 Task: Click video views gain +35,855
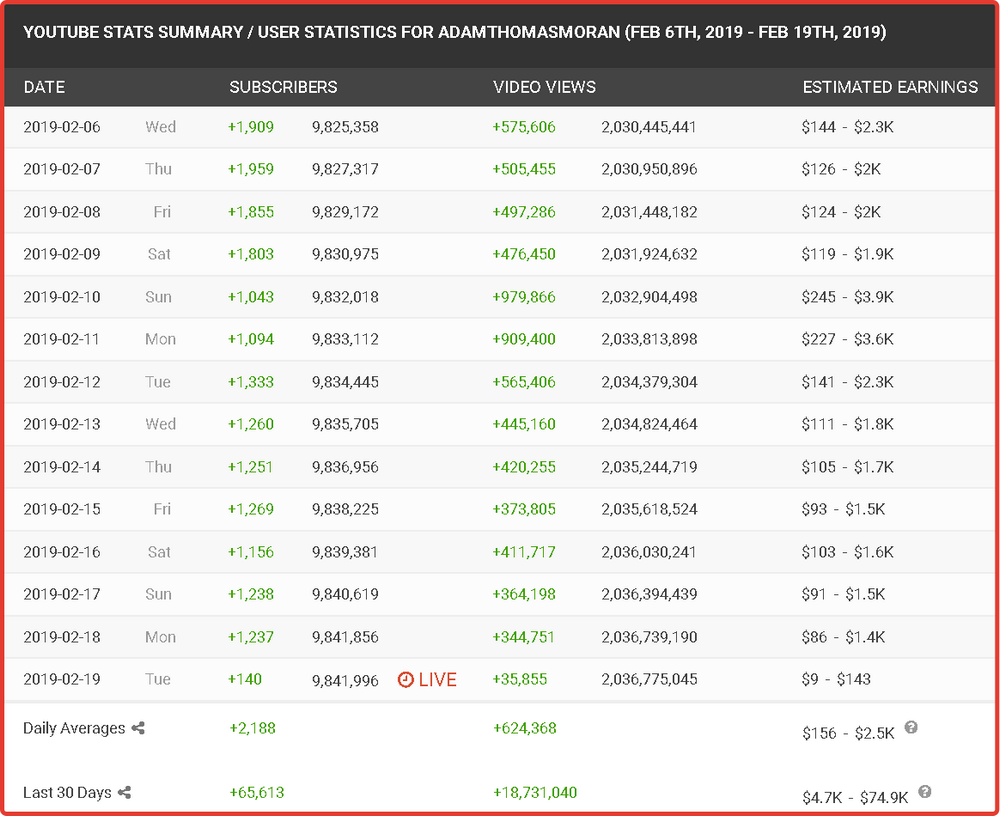pos(520,679)
